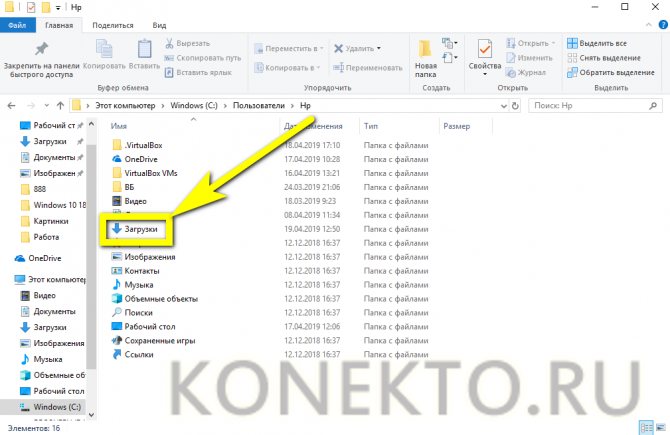Switch to the Главная ribbon tab
670x435 pixels.
point(59,25)
